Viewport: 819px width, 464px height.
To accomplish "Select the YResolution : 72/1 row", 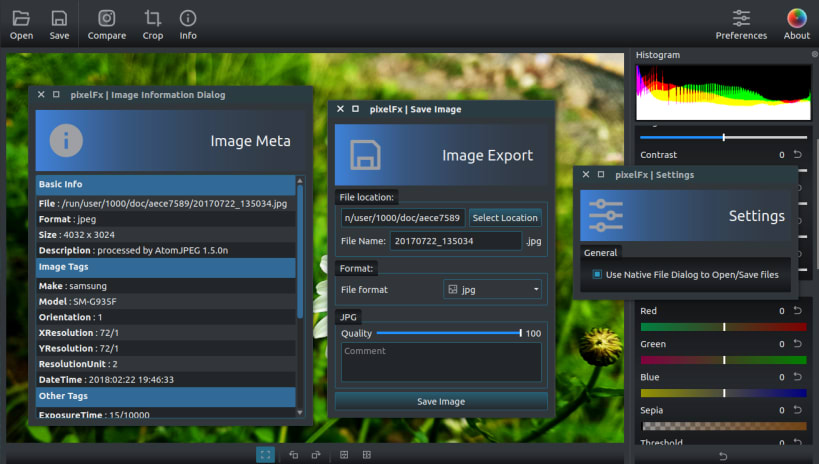I will [166, 349].
